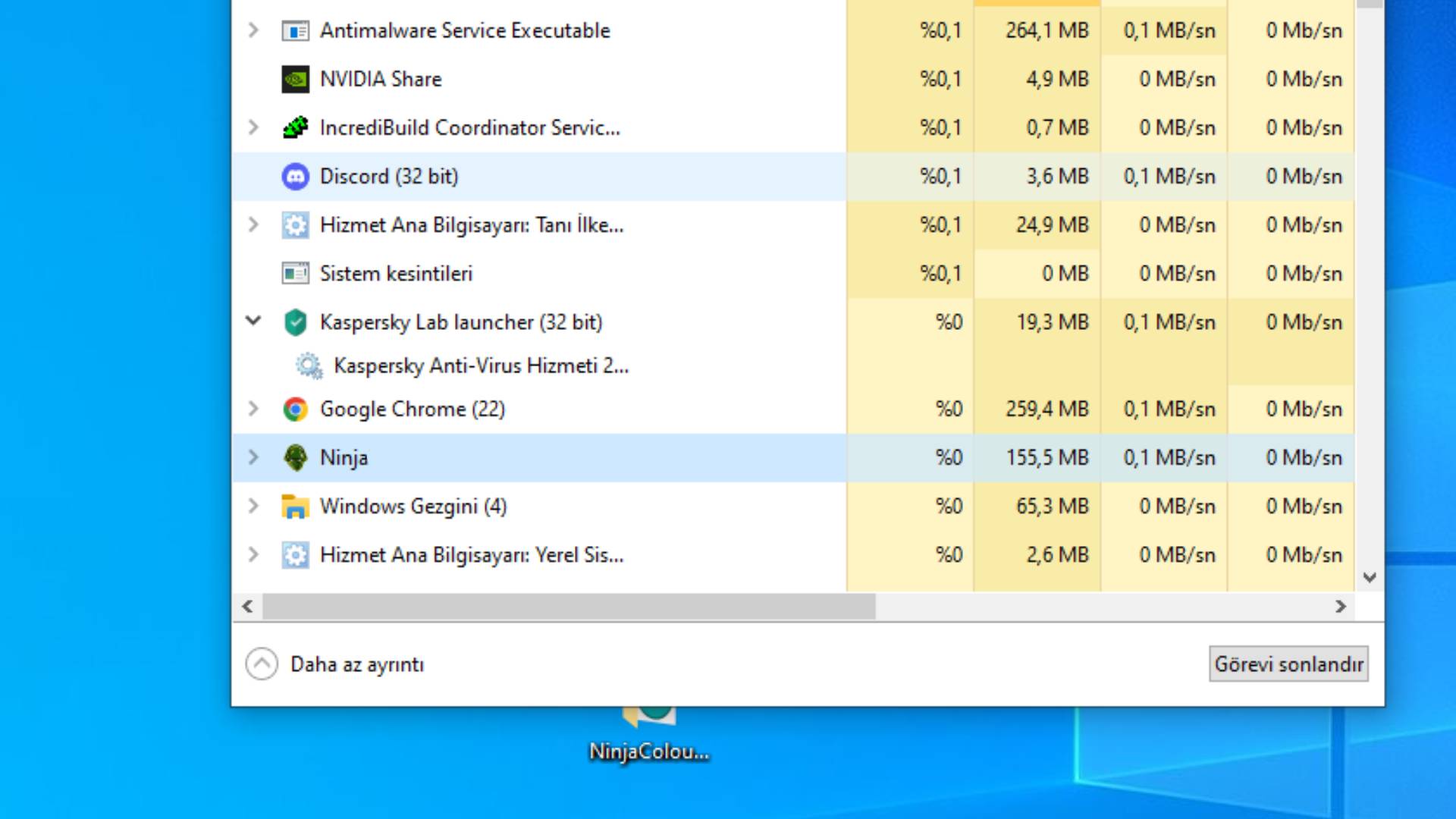Click Ninja's 0,1 MB/sn disk value
1456x819 pixels.
pos(1169,458)
